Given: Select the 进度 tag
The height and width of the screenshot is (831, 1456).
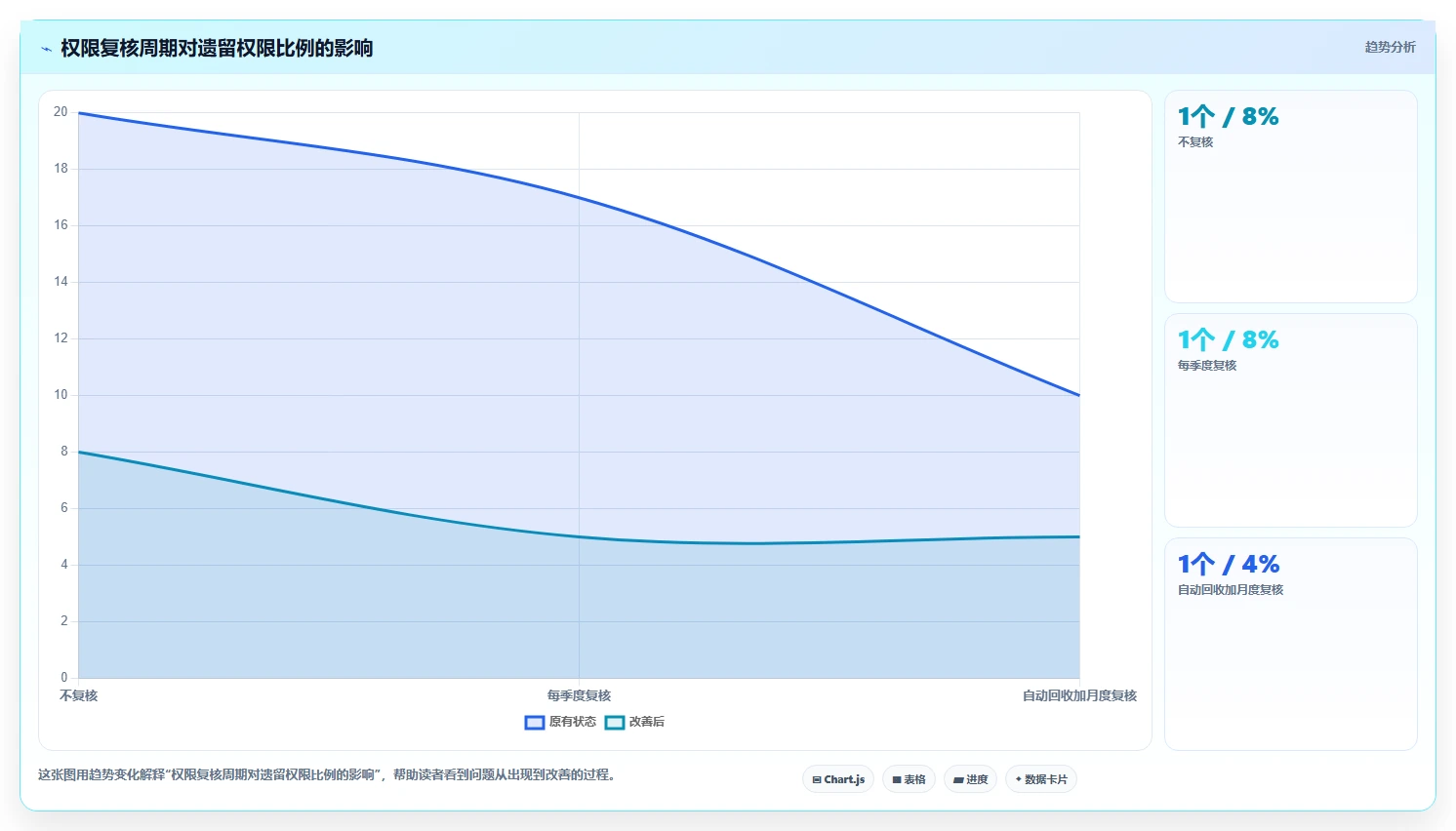Looking at the screenshot, I should tap(970, 779).
